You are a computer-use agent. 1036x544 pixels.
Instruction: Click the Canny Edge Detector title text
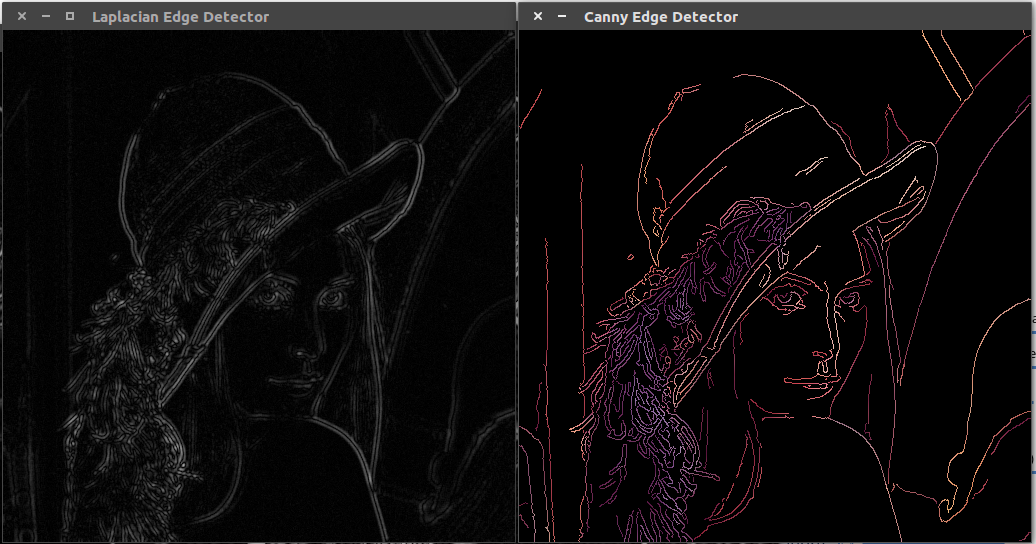(x=661, y=17)
